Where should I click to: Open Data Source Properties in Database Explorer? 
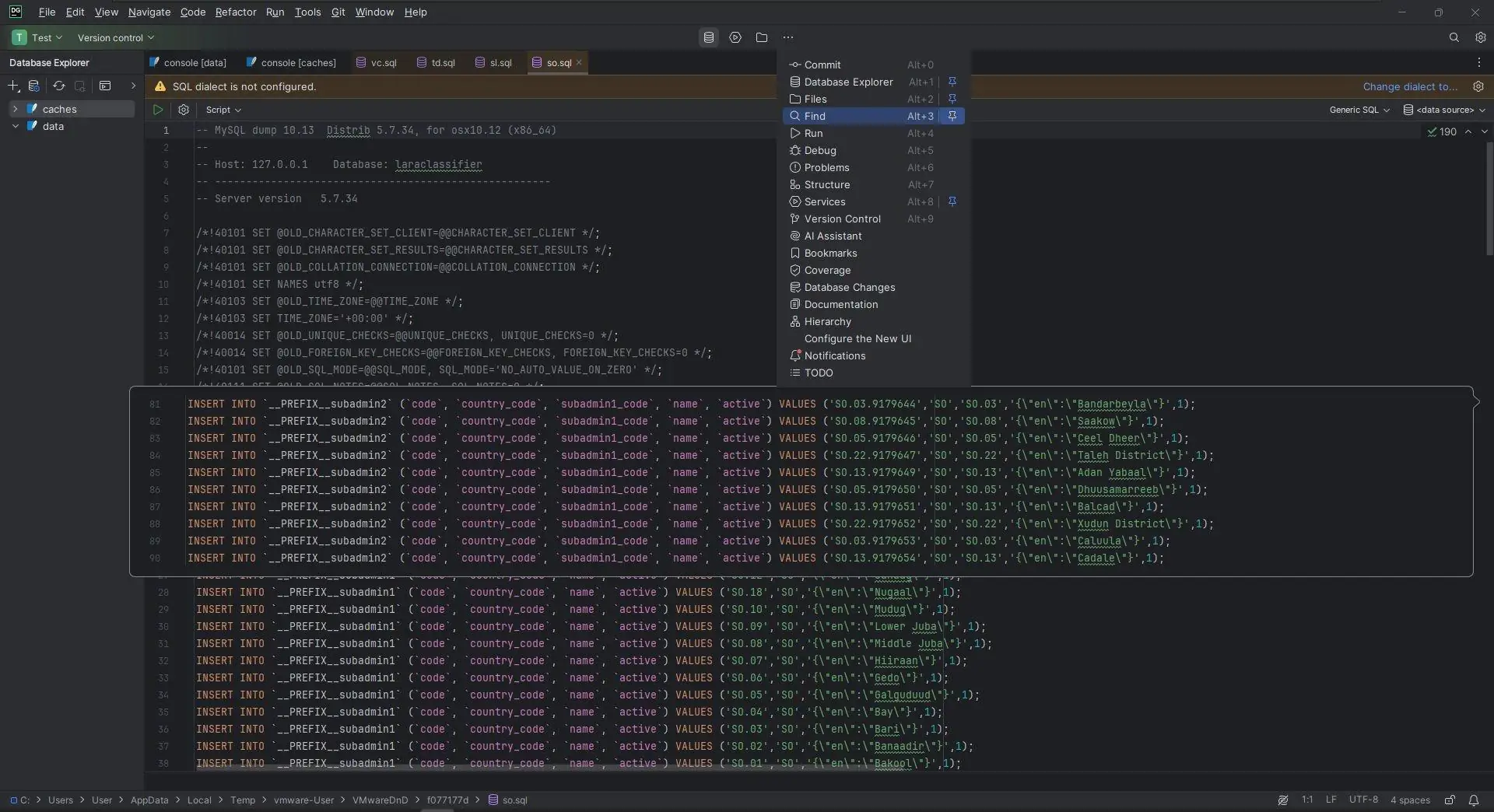point(34,86)
